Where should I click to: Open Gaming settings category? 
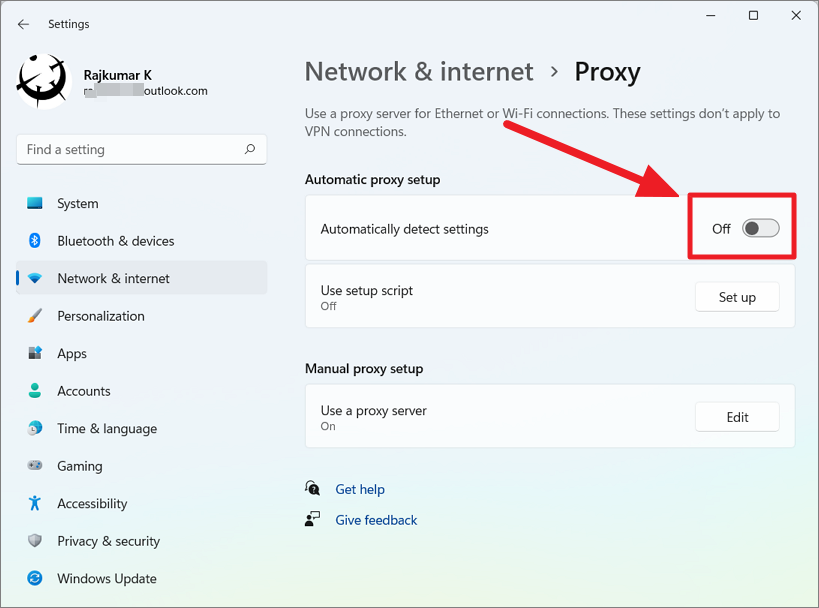[x=142, y=465]
